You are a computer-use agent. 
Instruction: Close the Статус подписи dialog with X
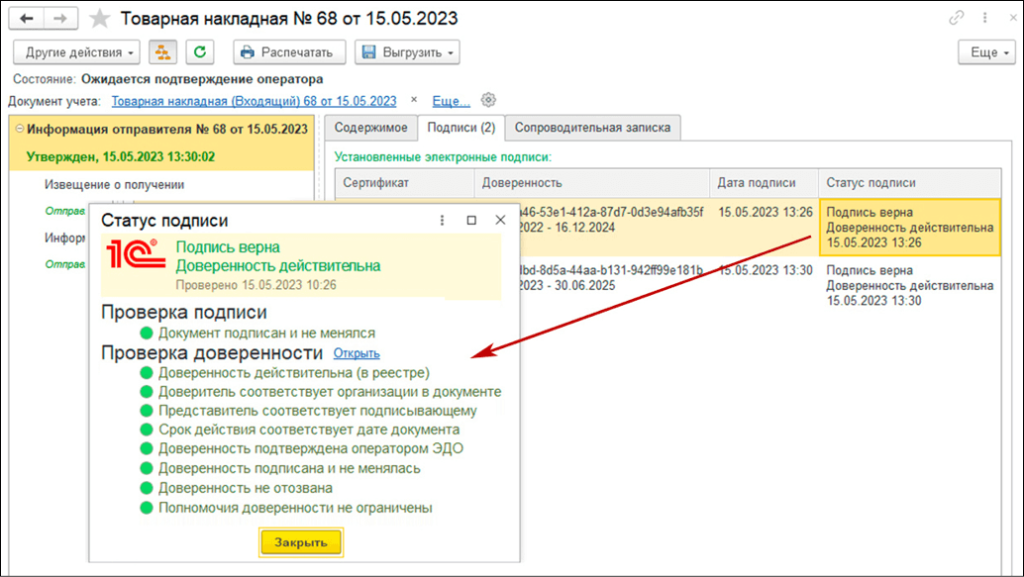(x=500, y=220)
